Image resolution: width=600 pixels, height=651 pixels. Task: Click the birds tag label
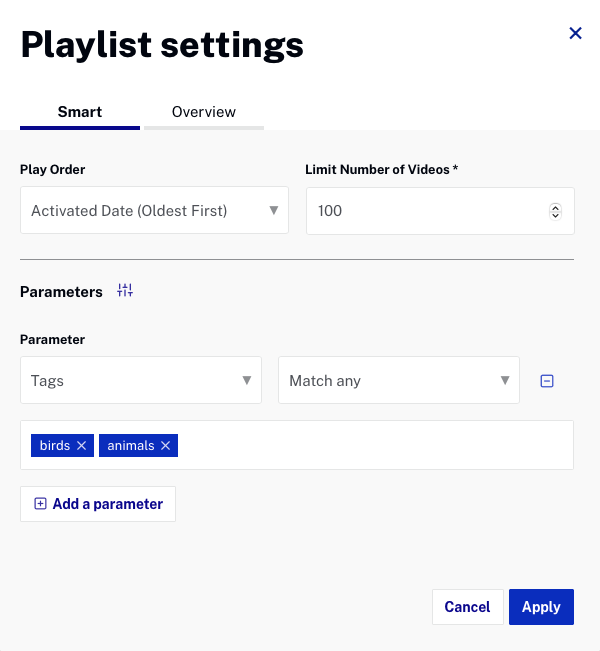pos(55,446)
